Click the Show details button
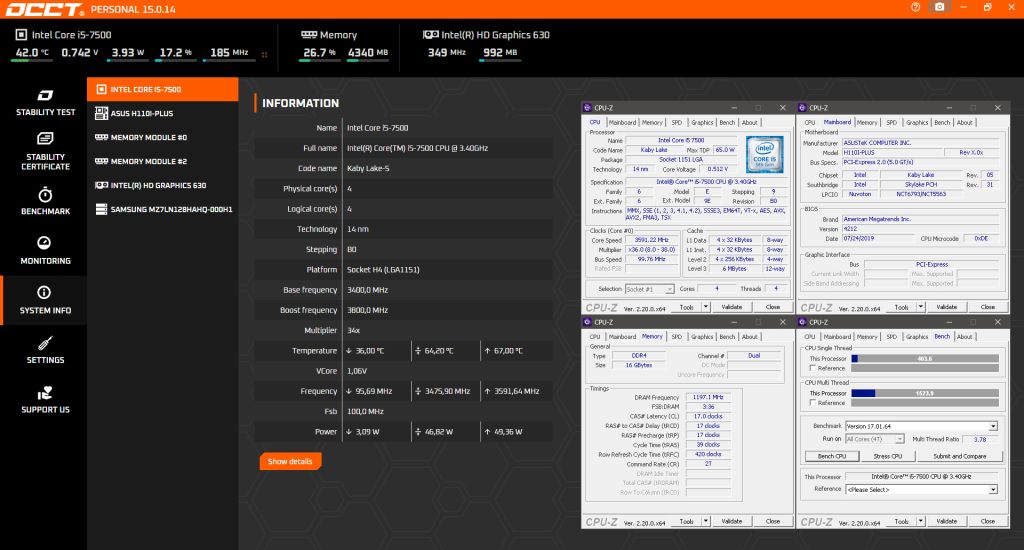The image size is (1024, 550). tap(290, 461)
